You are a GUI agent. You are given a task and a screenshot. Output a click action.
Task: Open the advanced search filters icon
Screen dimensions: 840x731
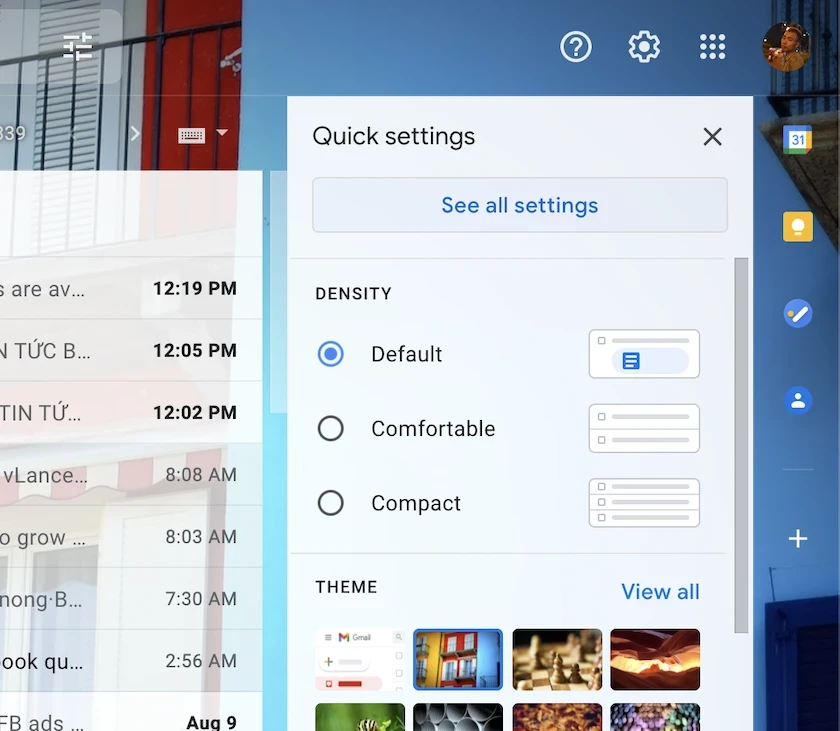click(77, 46)
